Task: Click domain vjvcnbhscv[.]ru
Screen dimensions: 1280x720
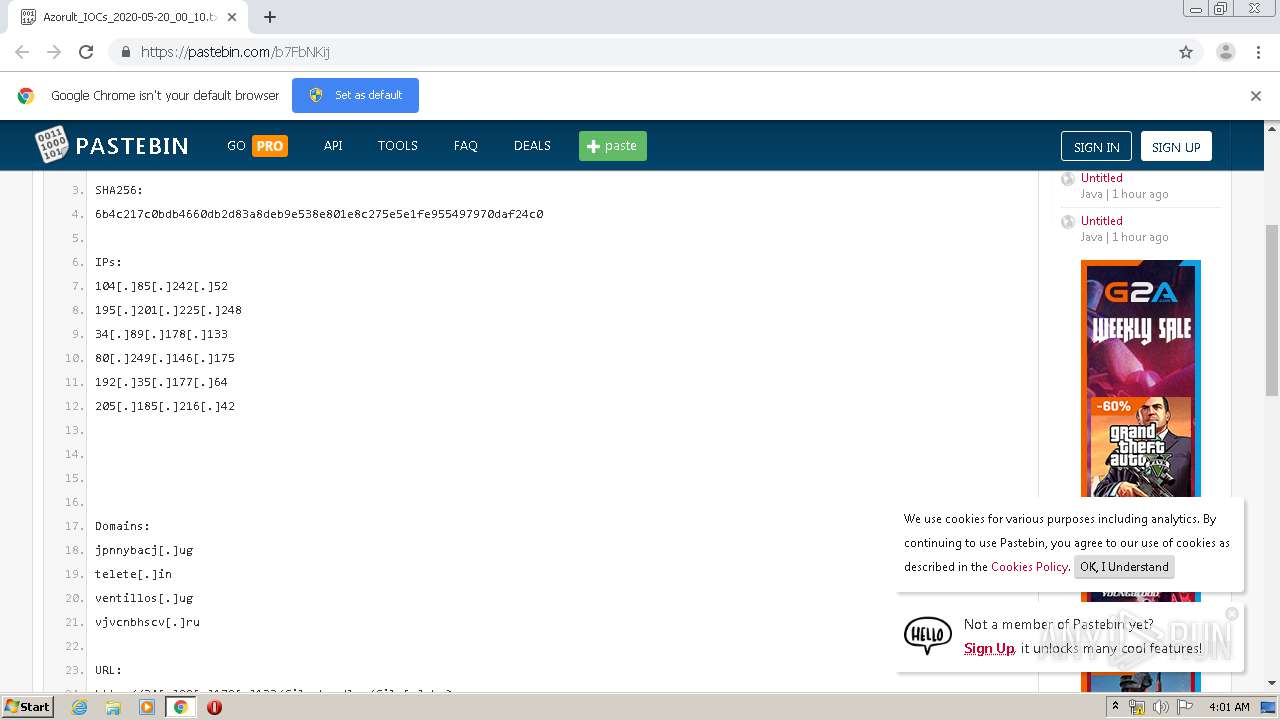Action: click(148, 622)
